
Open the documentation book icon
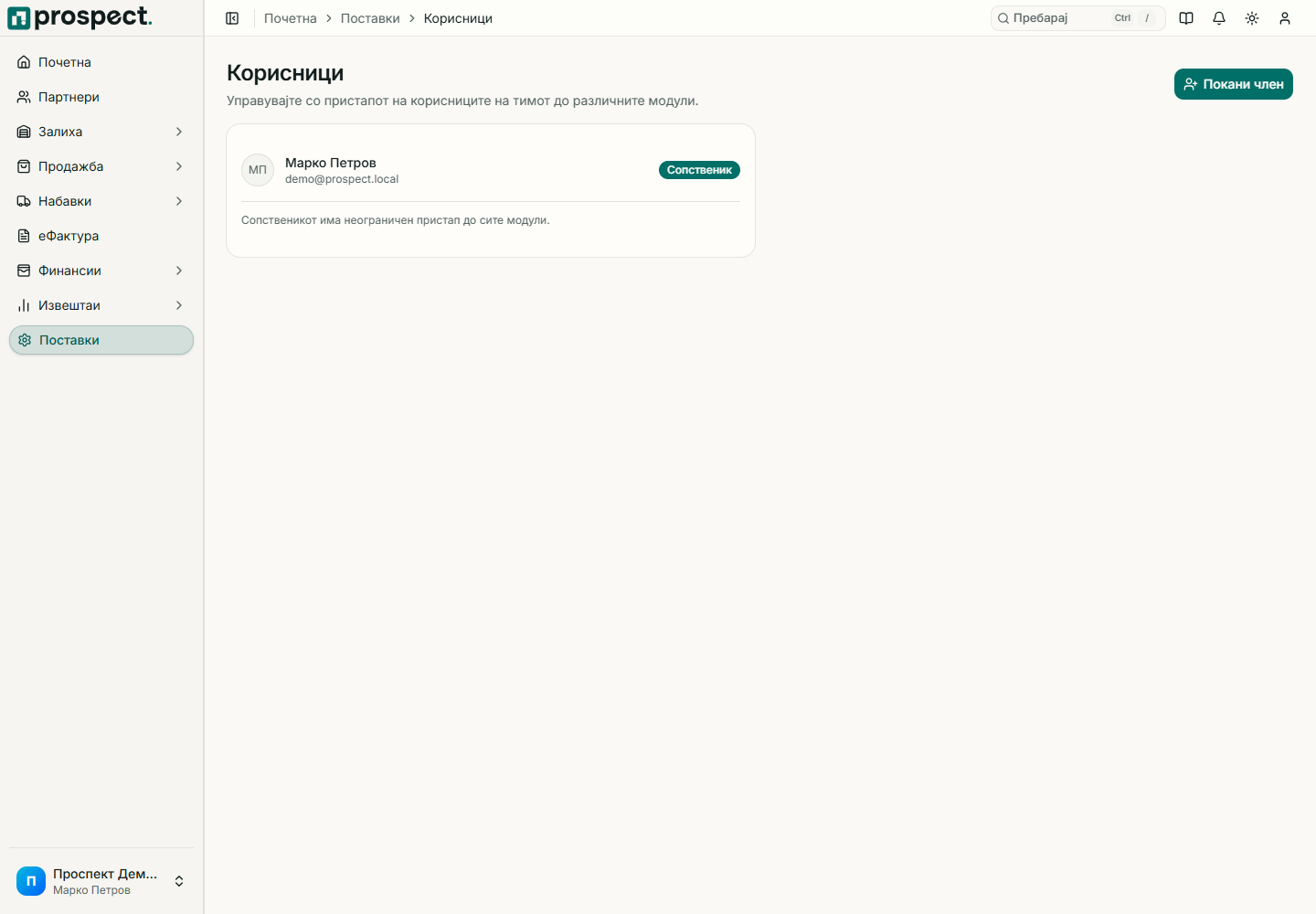(1186, 18)
